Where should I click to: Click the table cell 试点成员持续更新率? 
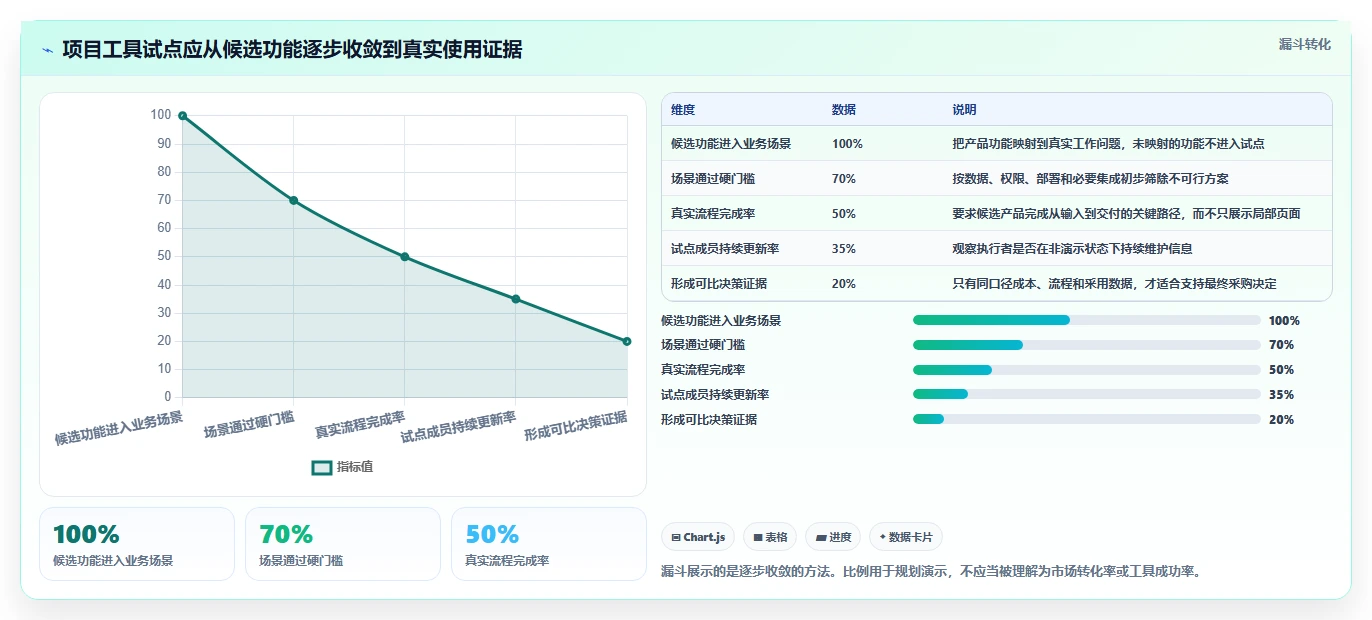pos(725,249)
